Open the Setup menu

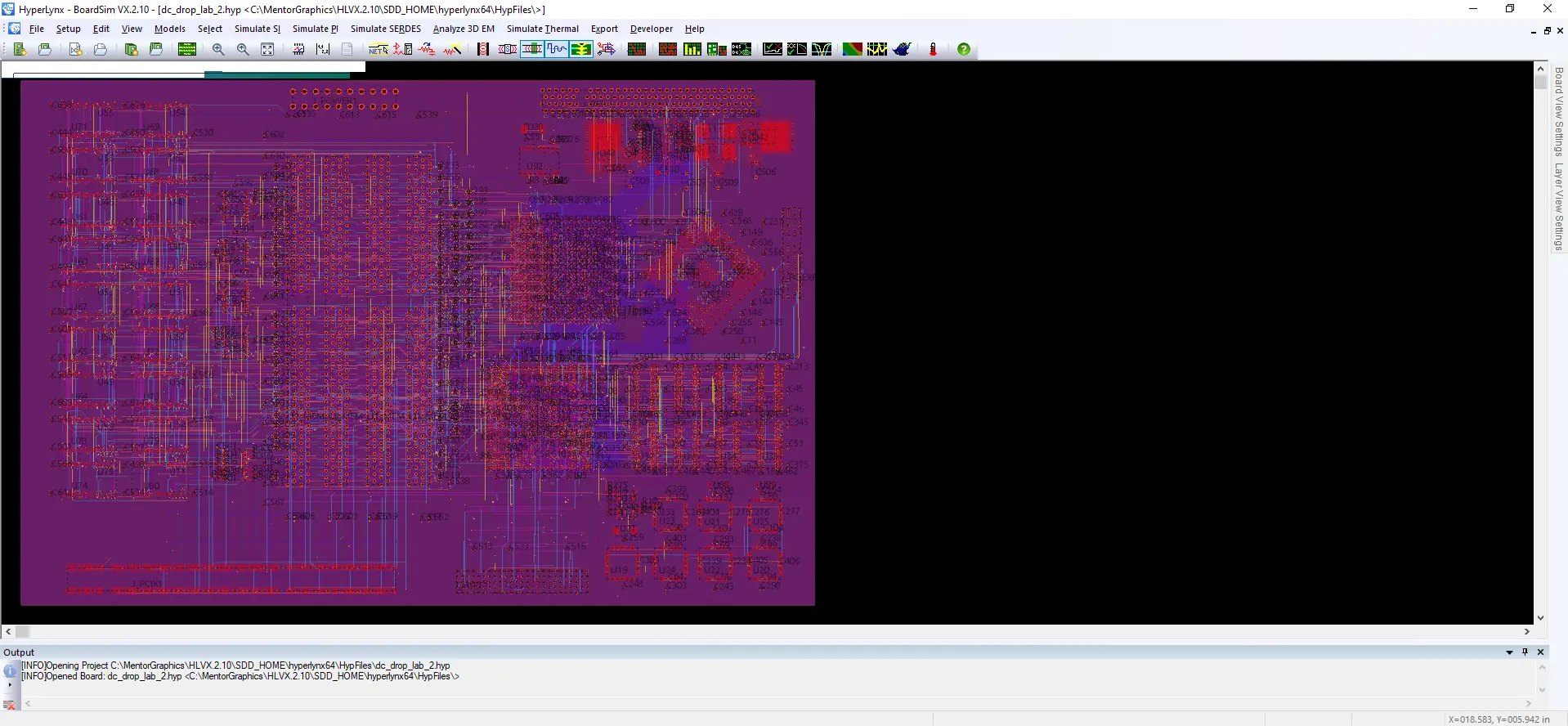69,29
